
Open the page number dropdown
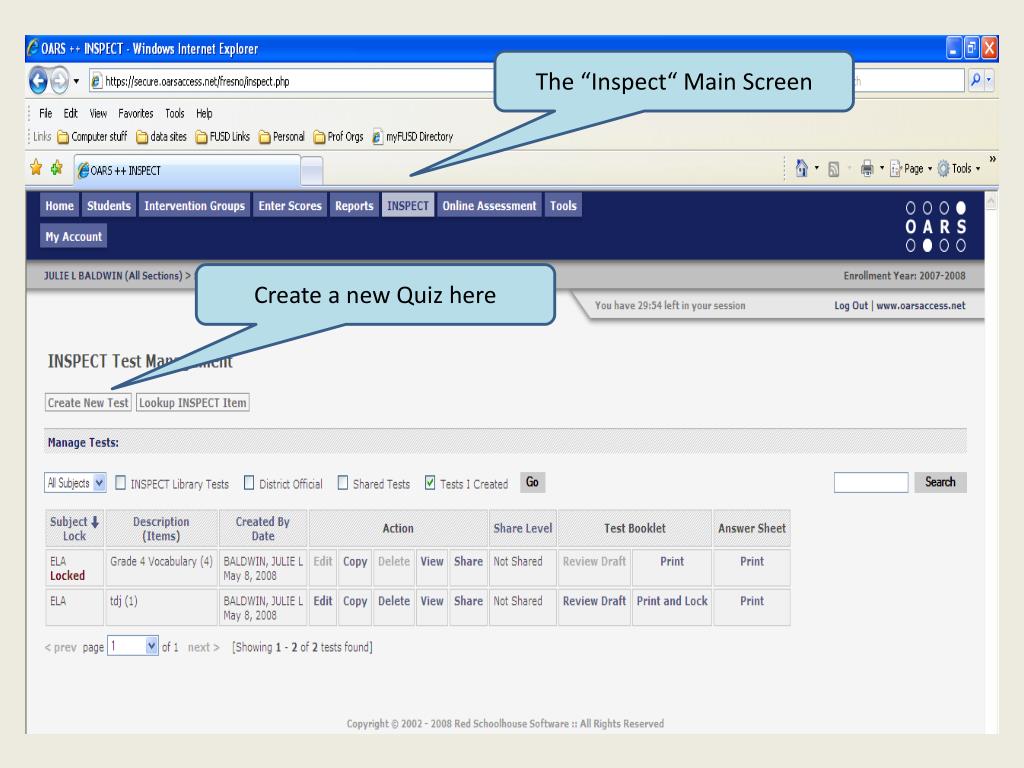coord(133,646)
